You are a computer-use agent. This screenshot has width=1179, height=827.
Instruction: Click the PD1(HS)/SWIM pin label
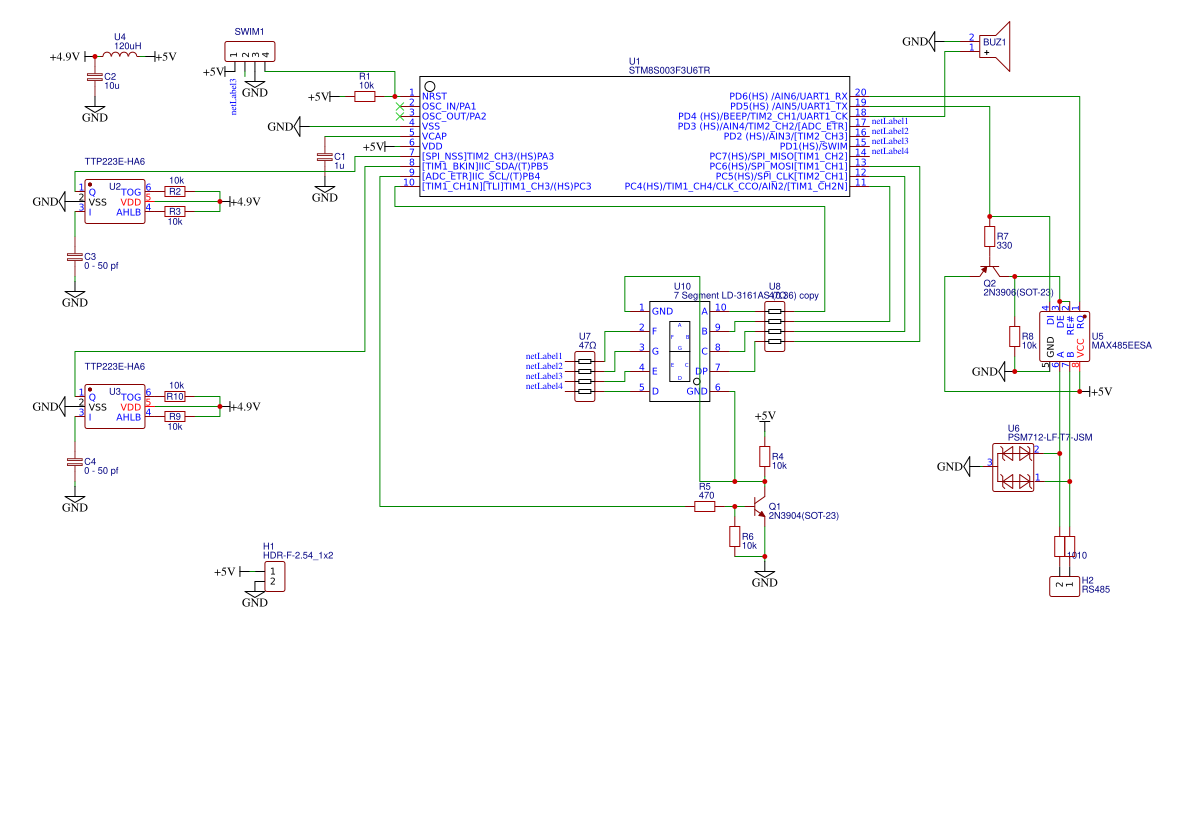coord(814,146)
